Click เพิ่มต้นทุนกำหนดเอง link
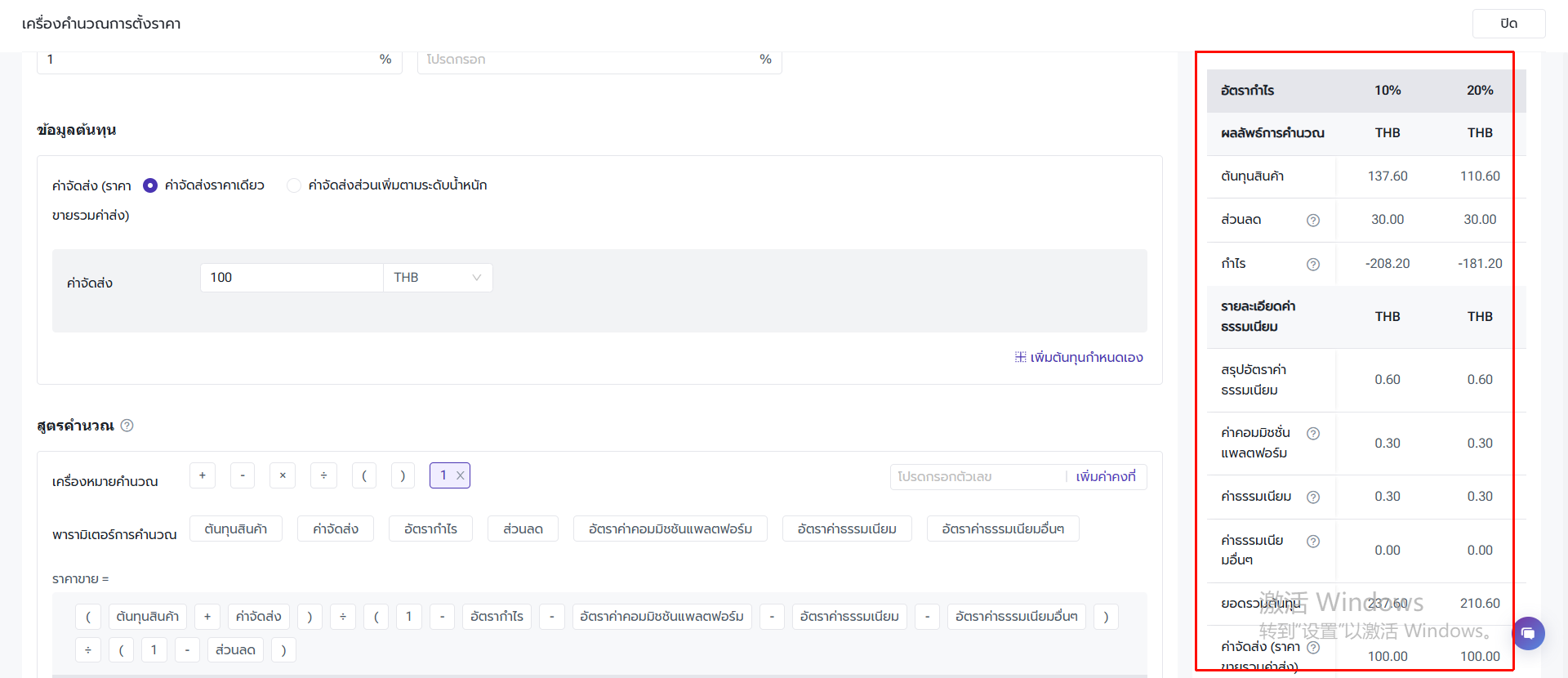 1079,357
